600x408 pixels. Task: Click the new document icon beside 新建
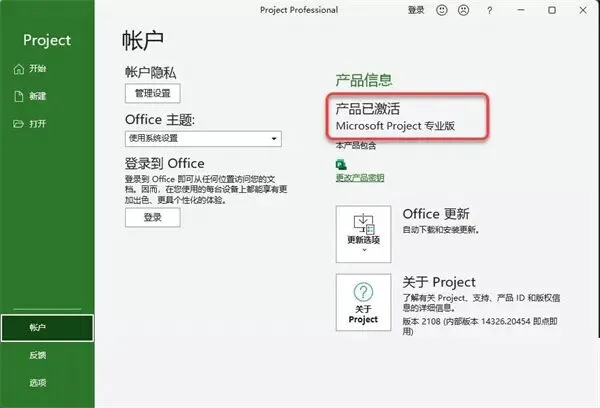click(19, 96)
